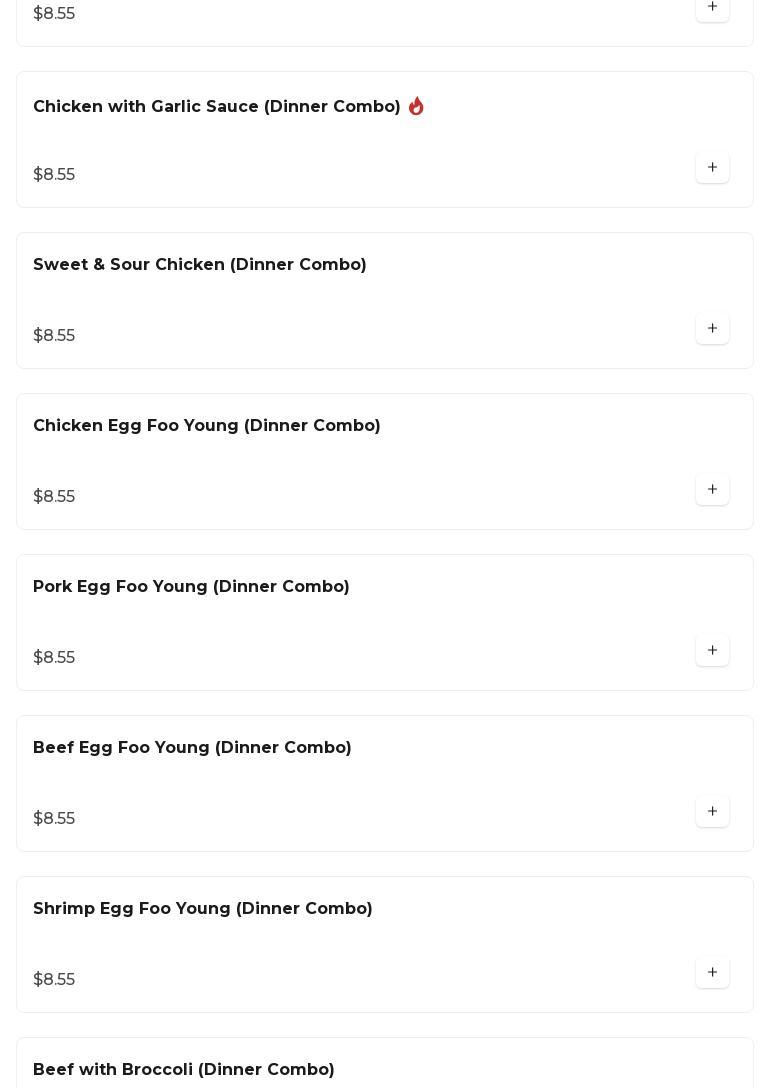Add Chicken with Garlic Sauce combo to cart
The width and height of the screenshot is (770, 1088).
(x=712, y=168)
